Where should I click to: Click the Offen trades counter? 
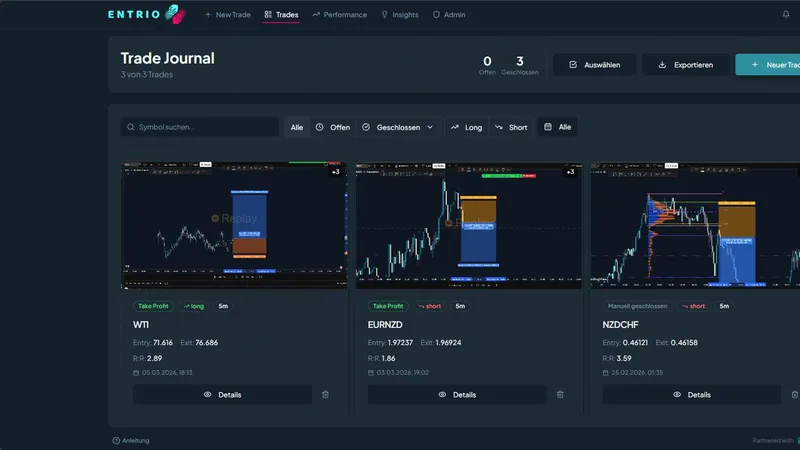(x=487, y=65)
